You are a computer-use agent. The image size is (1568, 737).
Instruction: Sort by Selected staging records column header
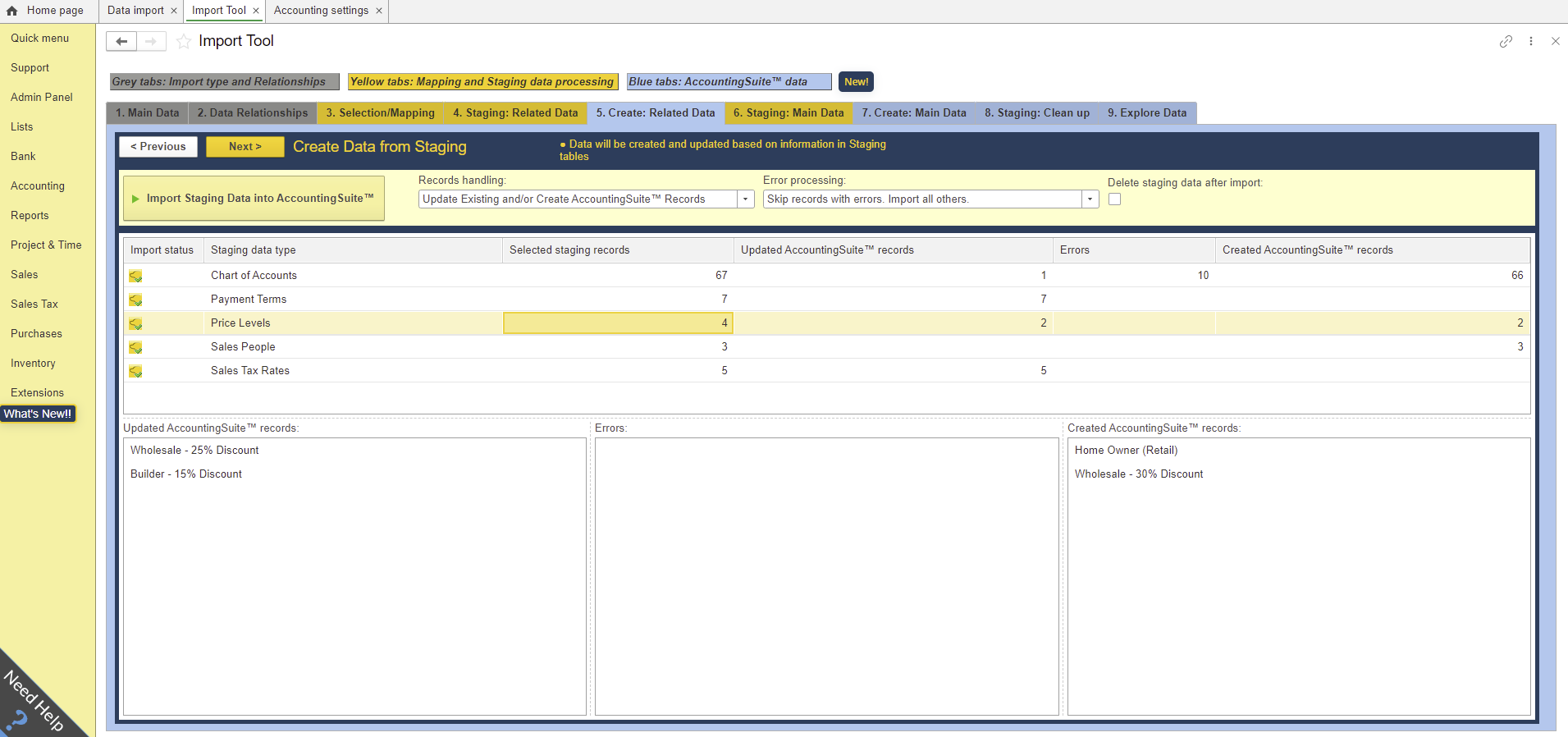618,250
